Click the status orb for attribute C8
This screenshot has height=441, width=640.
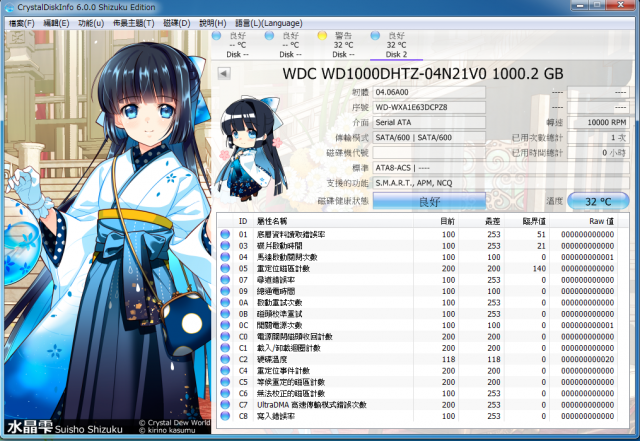pyautogui.click(x=225, y=416)
